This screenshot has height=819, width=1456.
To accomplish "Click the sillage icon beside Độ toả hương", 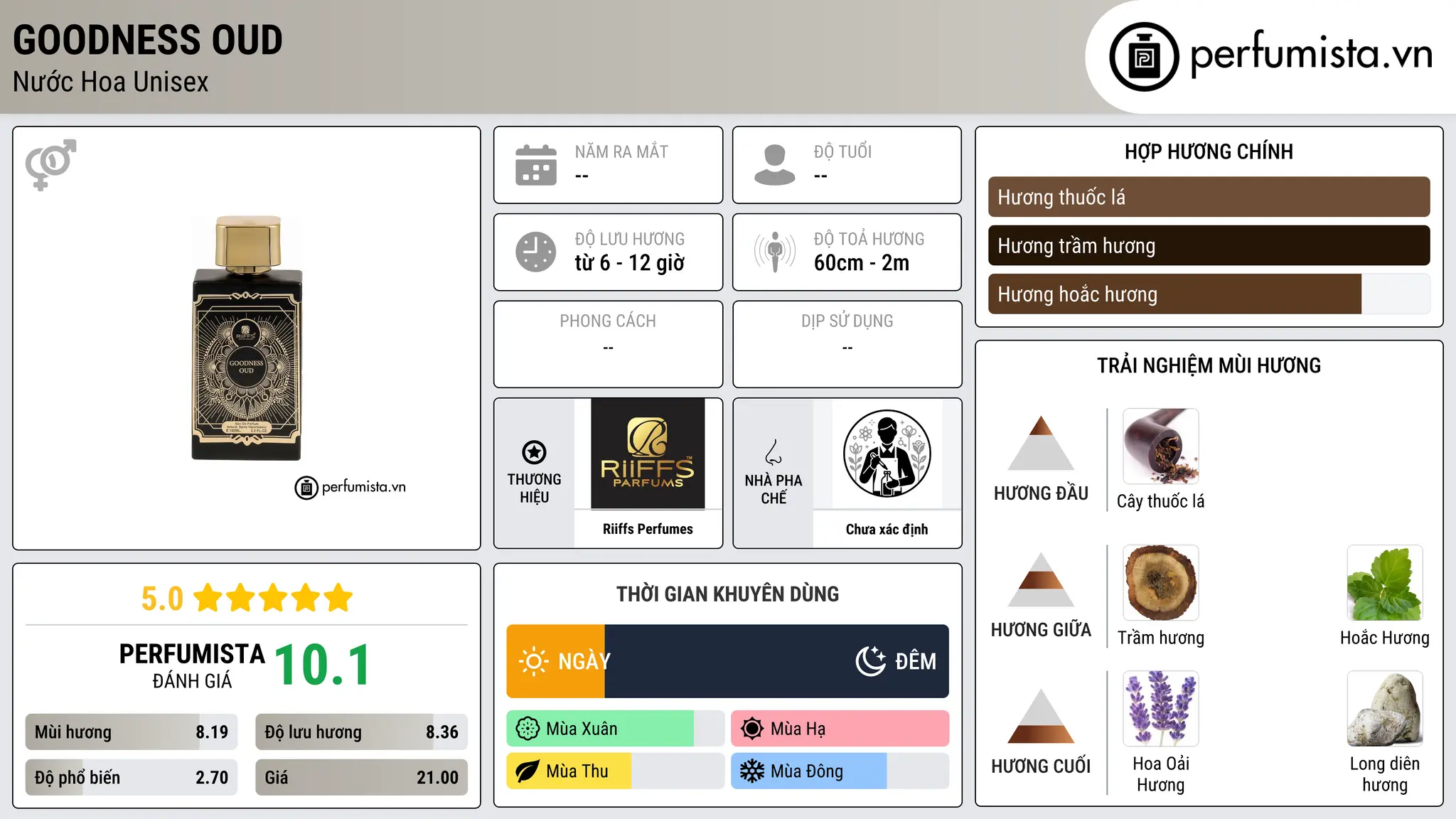I will [774, 252].
